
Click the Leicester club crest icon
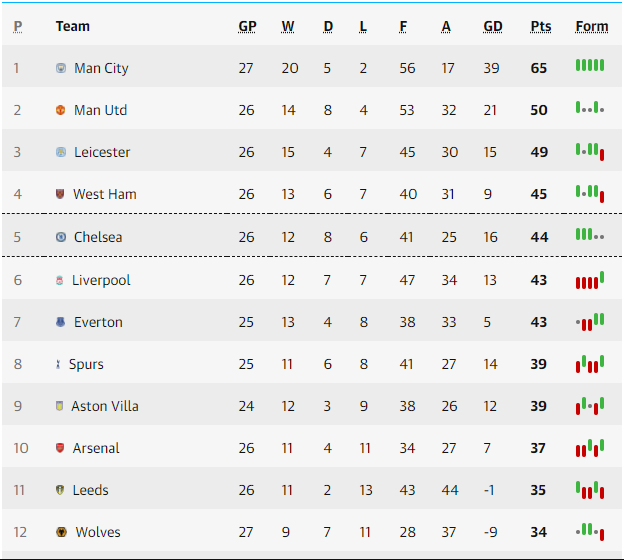point(61,152)
